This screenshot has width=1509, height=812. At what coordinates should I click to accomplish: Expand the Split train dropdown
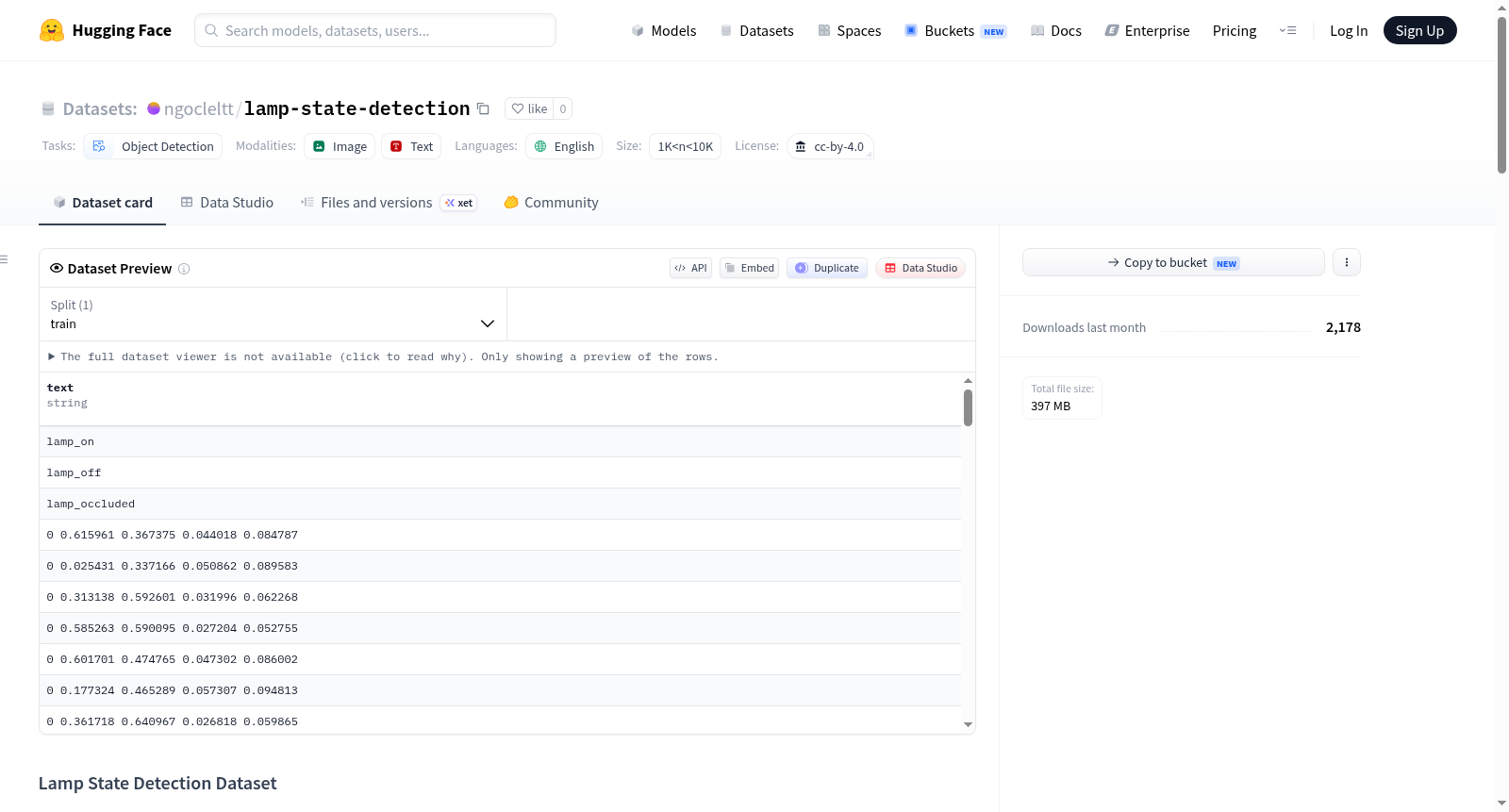(273, 314)
